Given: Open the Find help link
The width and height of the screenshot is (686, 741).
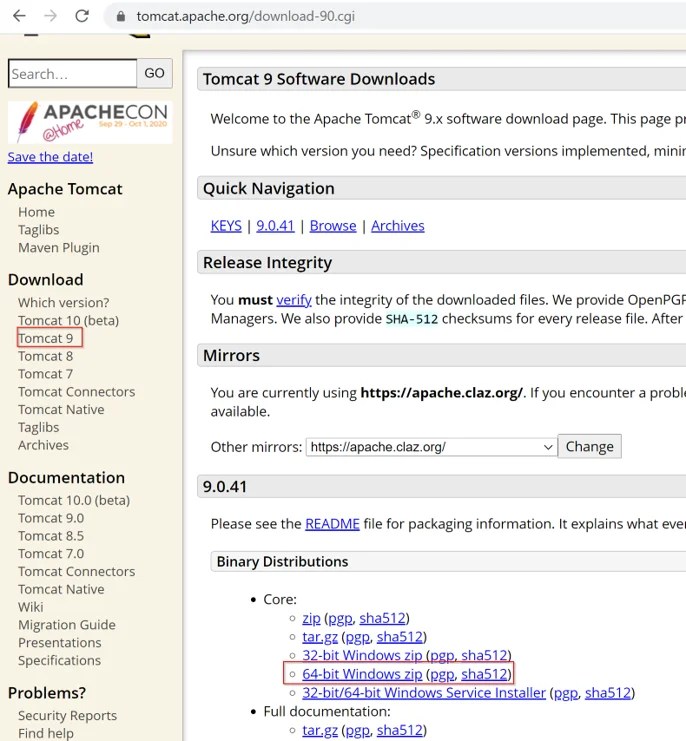Looking at the screenshot, I should pos(46,733).
